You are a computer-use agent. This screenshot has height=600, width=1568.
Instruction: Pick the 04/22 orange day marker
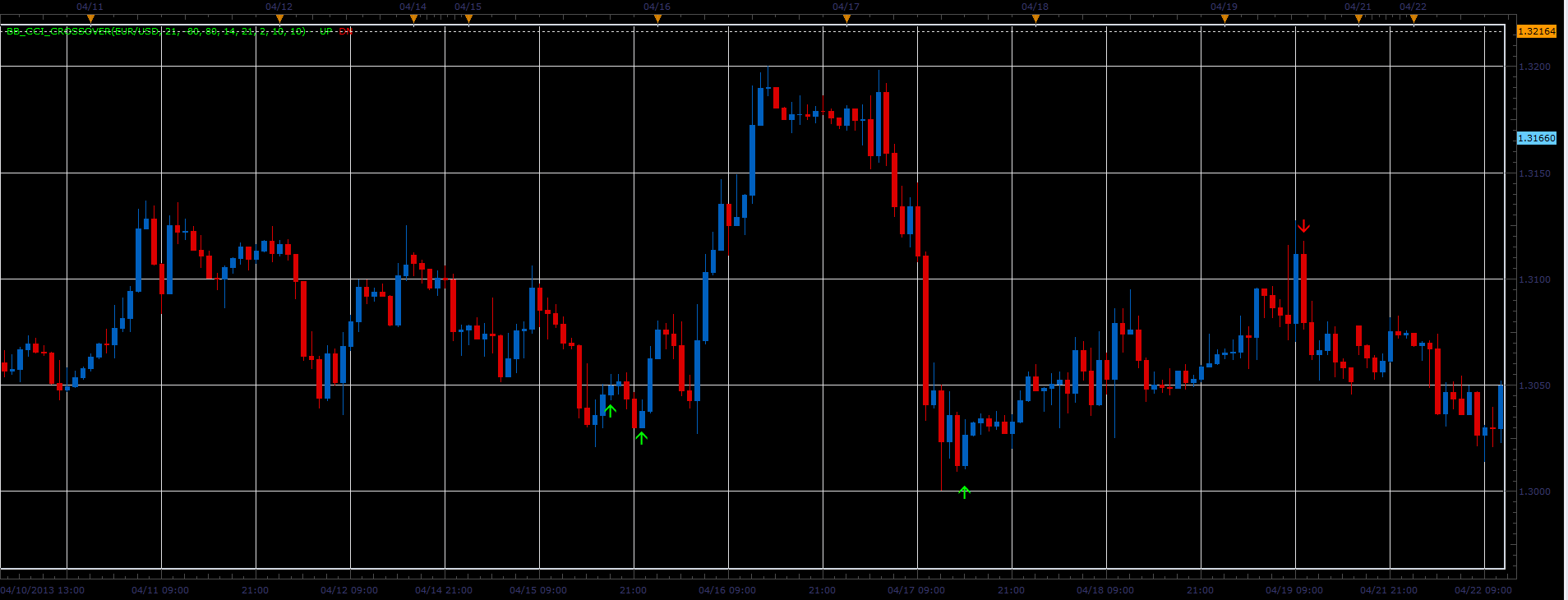pyautogui.click(x=1414, y=19)
